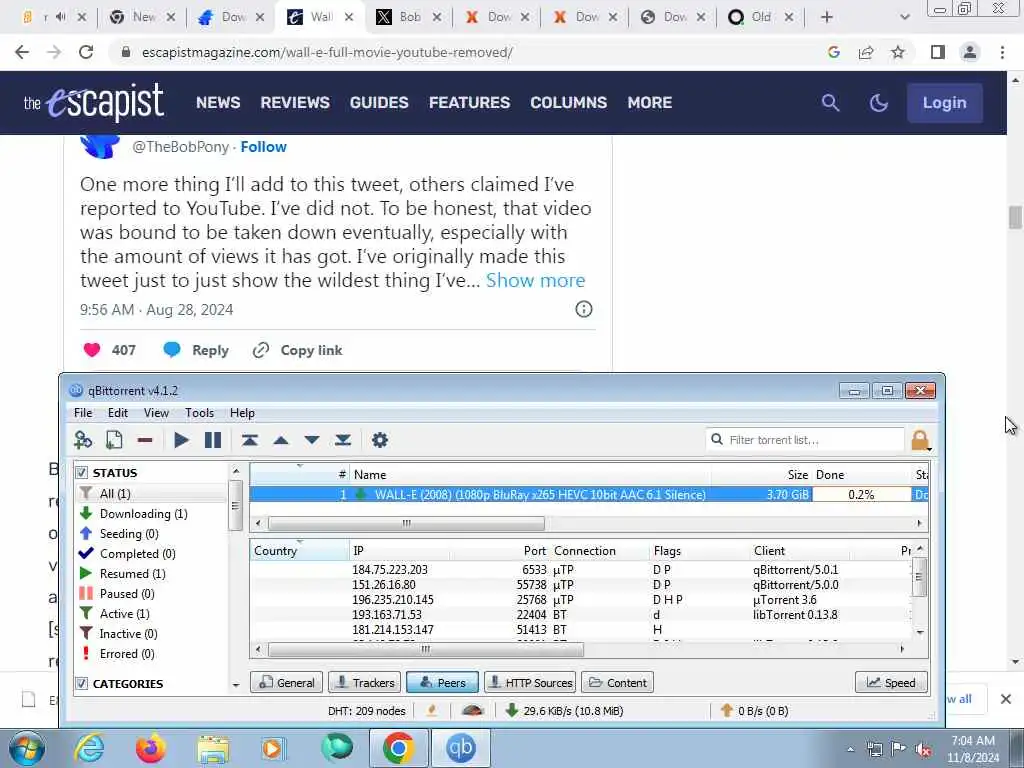Click the lock qBittorrent icon

point(920,441)
